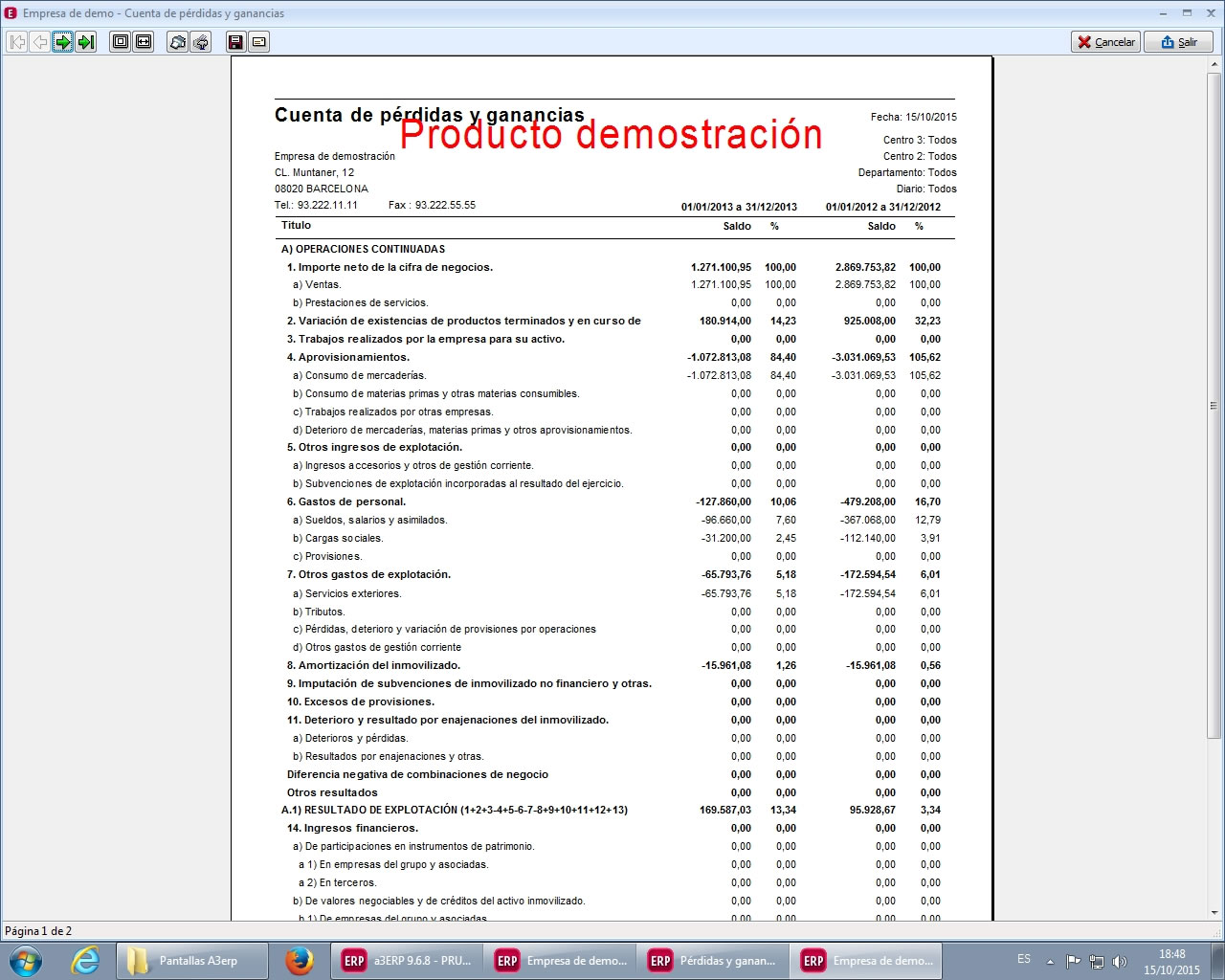Click 'Fecha: 15/10/2015' text
This screenshot has width=1225, height=980.
point(914,117)
